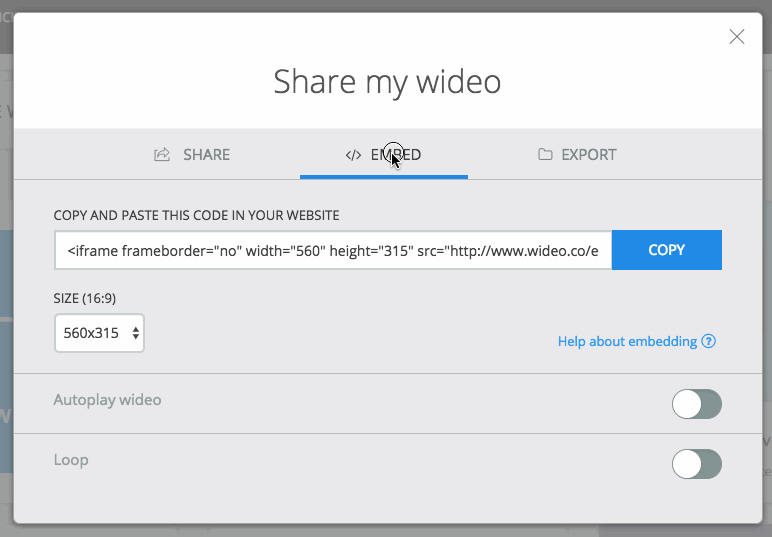Click the Share my wideo heading

coord(387,81)
